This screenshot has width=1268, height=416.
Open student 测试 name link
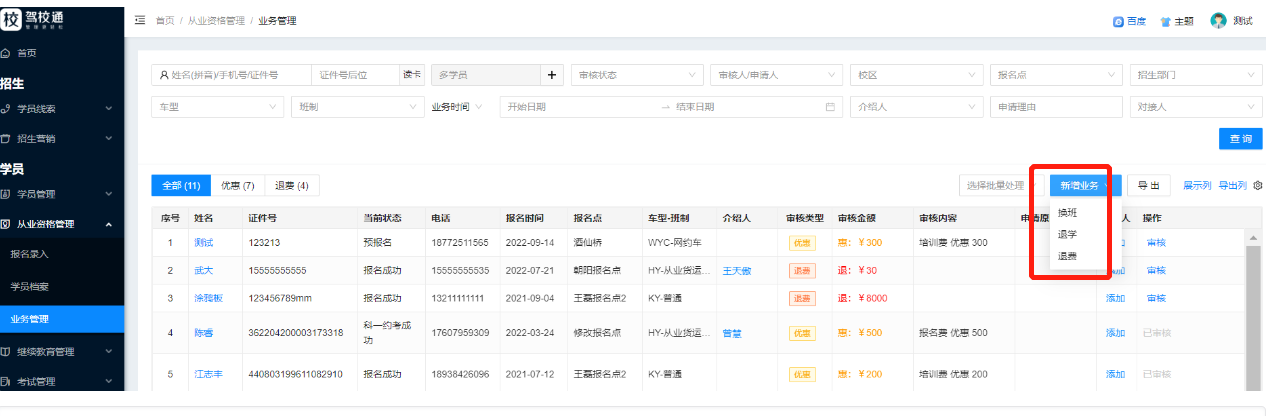pos(203,243)
